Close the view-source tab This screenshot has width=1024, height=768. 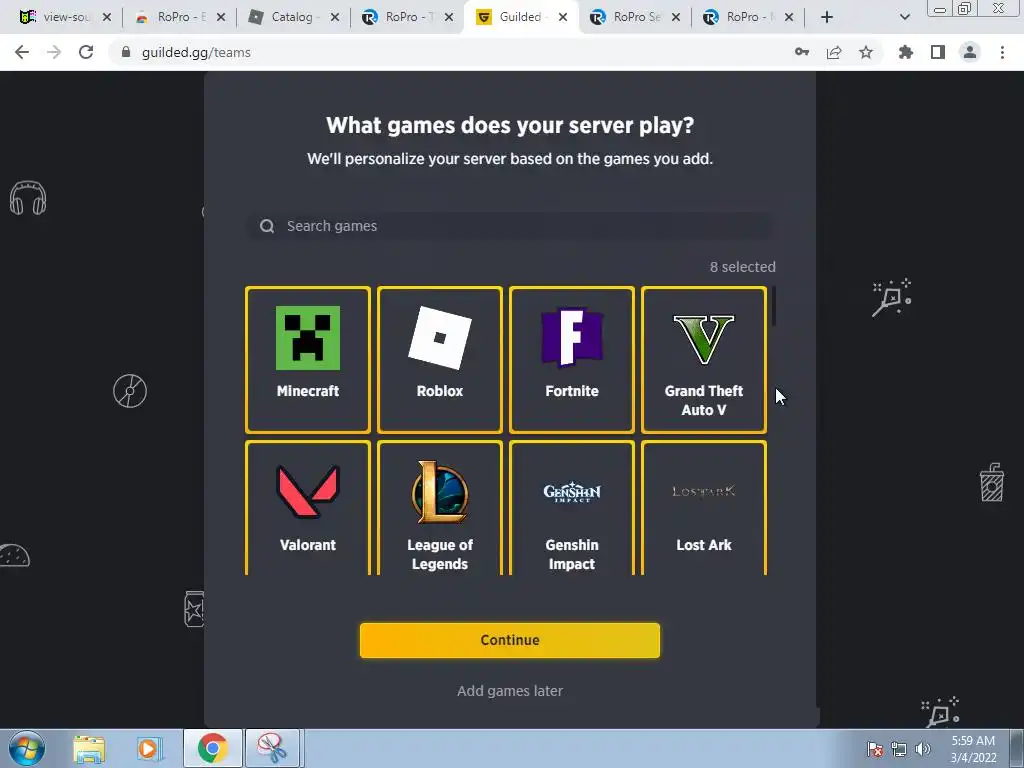tap(107, 18)
